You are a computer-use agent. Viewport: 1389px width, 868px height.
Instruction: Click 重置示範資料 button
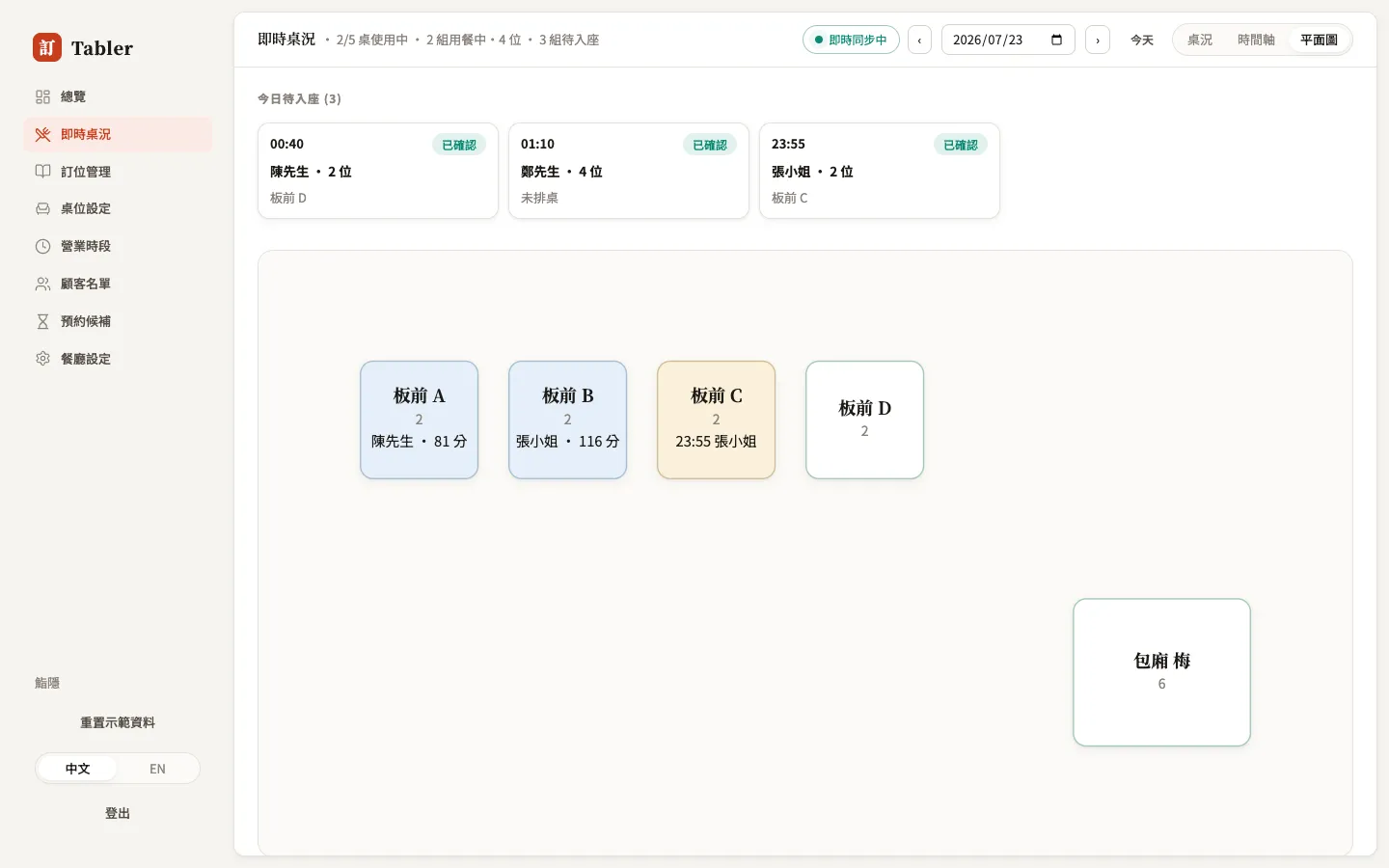pos(118,722)
